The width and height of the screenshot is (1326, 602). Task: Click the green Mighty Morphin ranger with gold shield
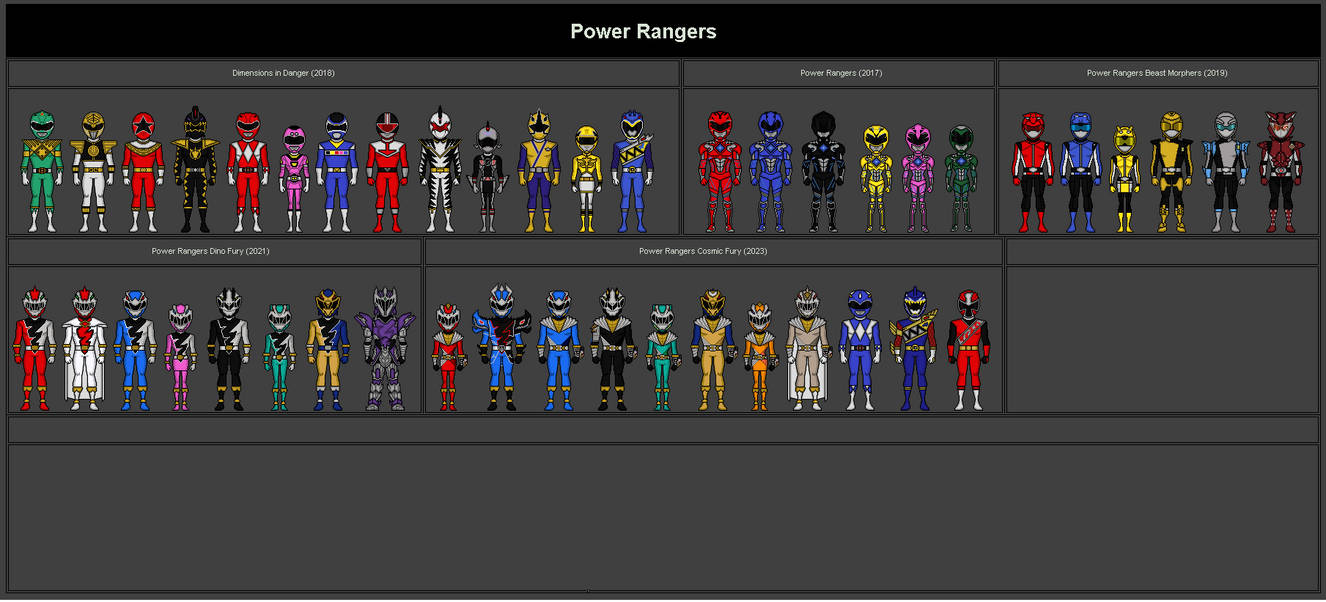(x=42, y=171)
